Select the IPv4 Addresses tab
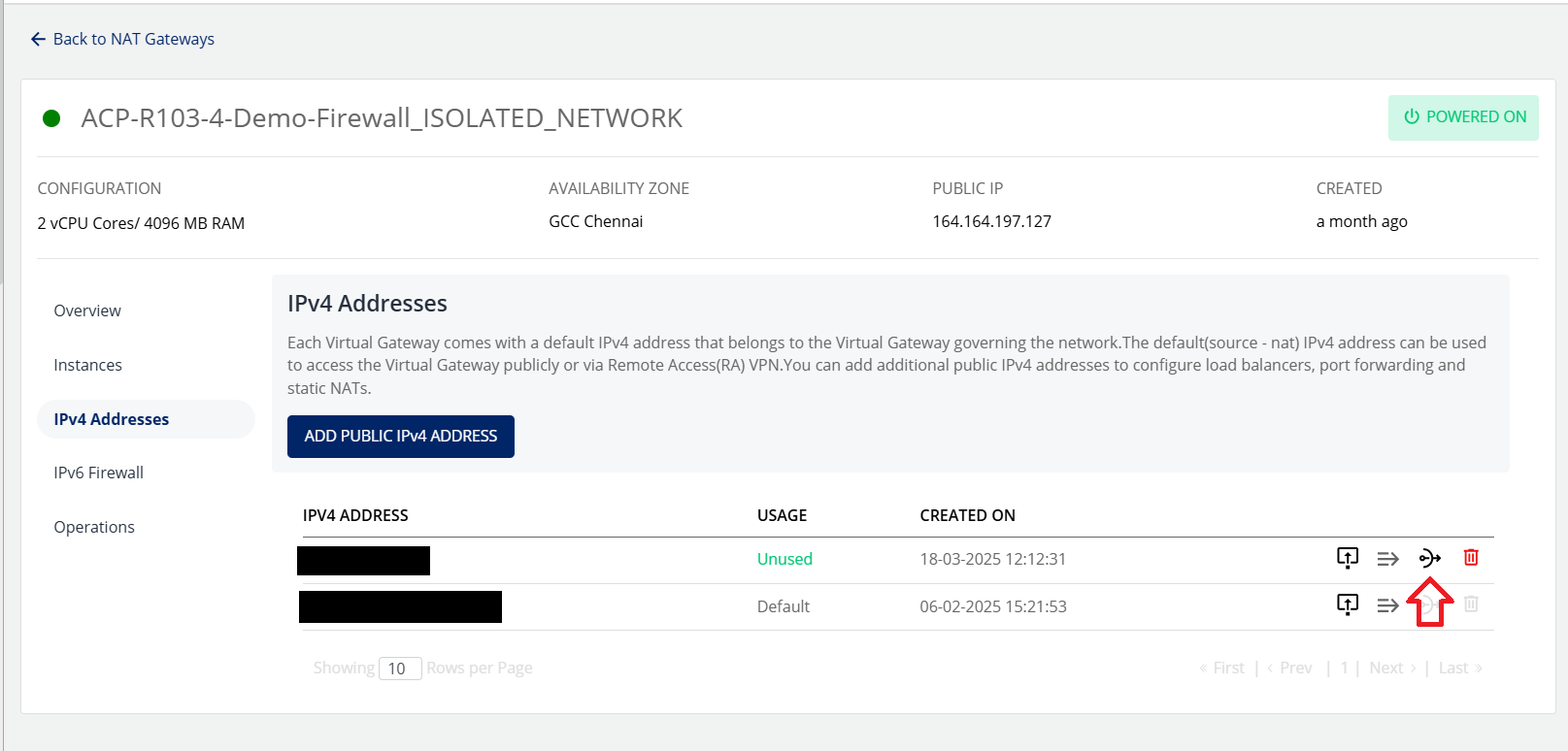1568x751 pixels. [x=146, y=419]
